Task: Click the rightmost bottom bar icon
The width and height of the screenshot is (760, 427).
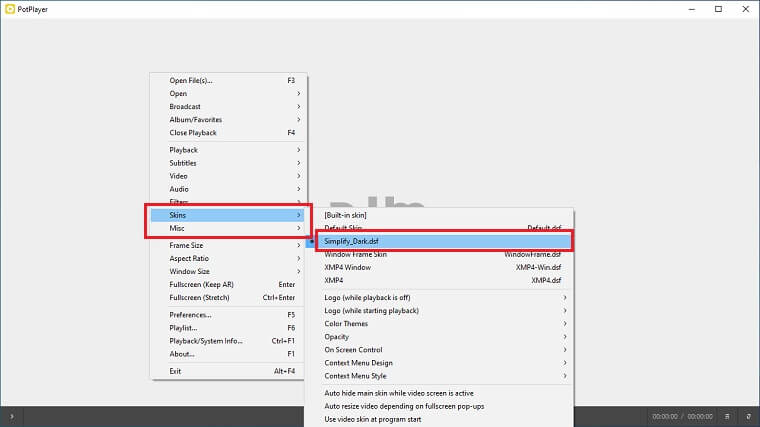Action: coord(748,416)
